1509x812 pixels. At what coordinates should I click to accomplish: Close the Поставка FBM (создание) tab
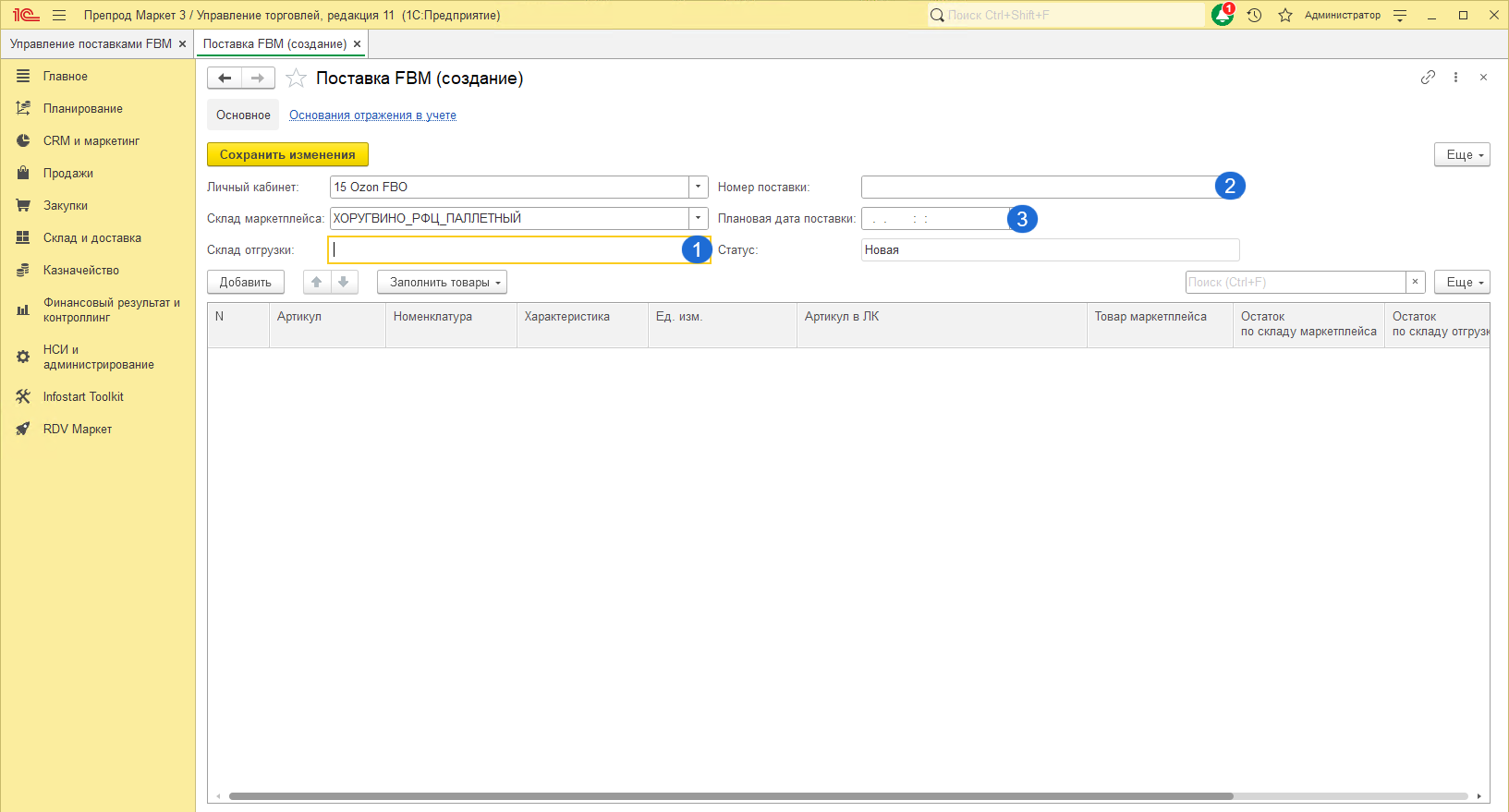[x=358, y=44]
